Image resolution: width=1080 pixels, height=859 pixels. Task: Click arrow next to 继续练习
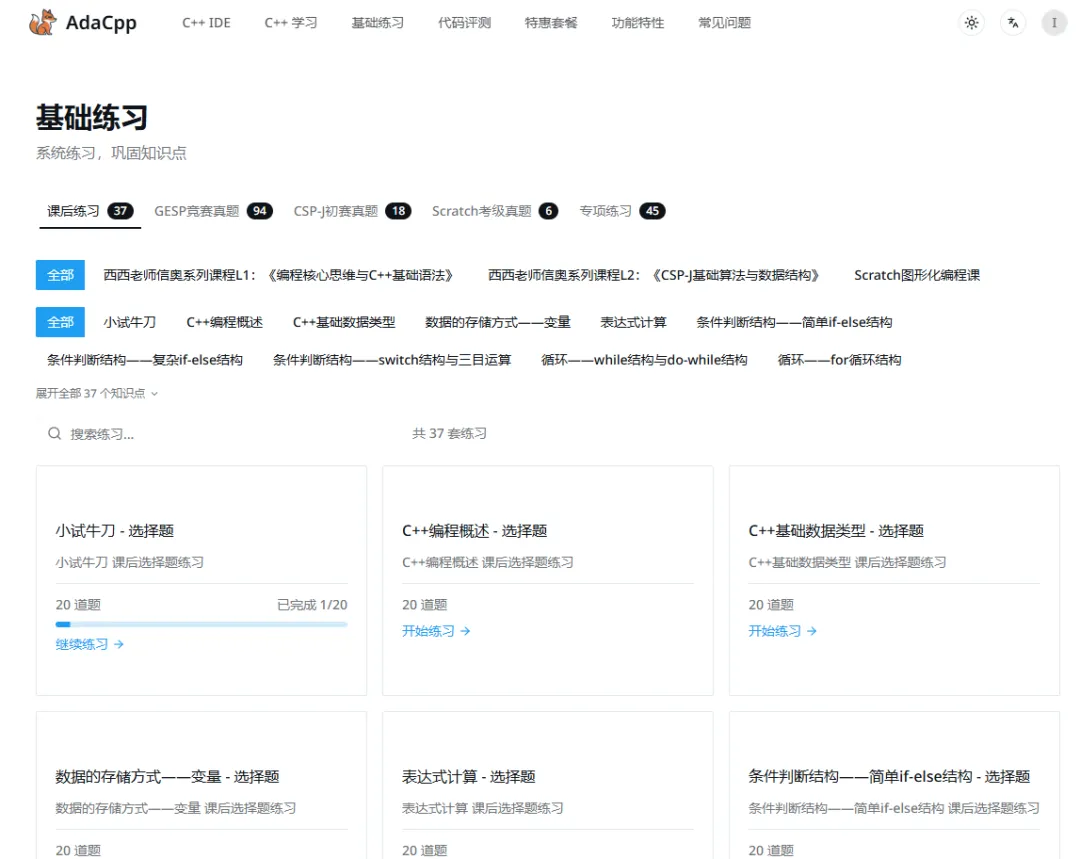point(119,644)
